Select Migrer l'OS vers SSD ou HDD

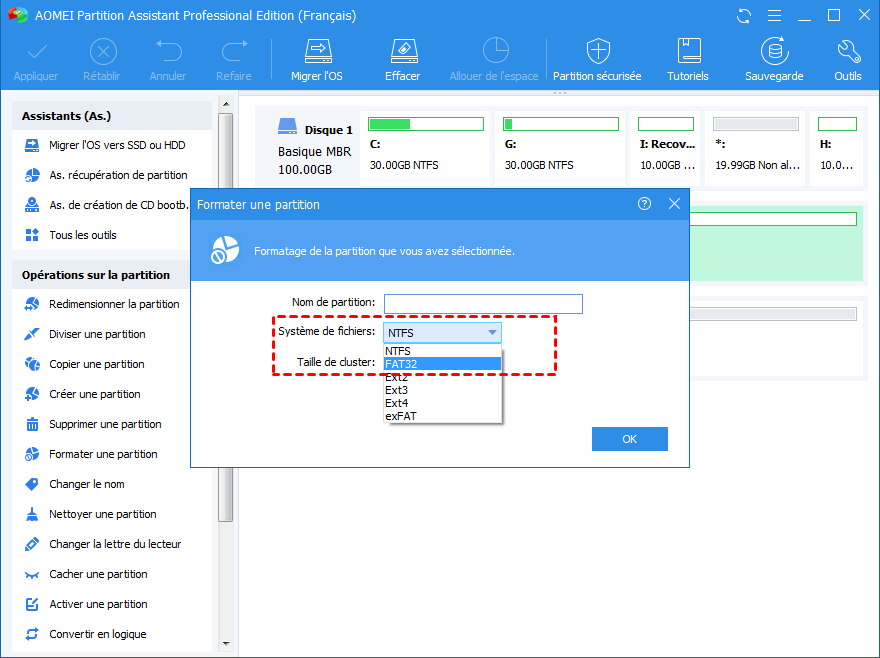coord(106,145)
